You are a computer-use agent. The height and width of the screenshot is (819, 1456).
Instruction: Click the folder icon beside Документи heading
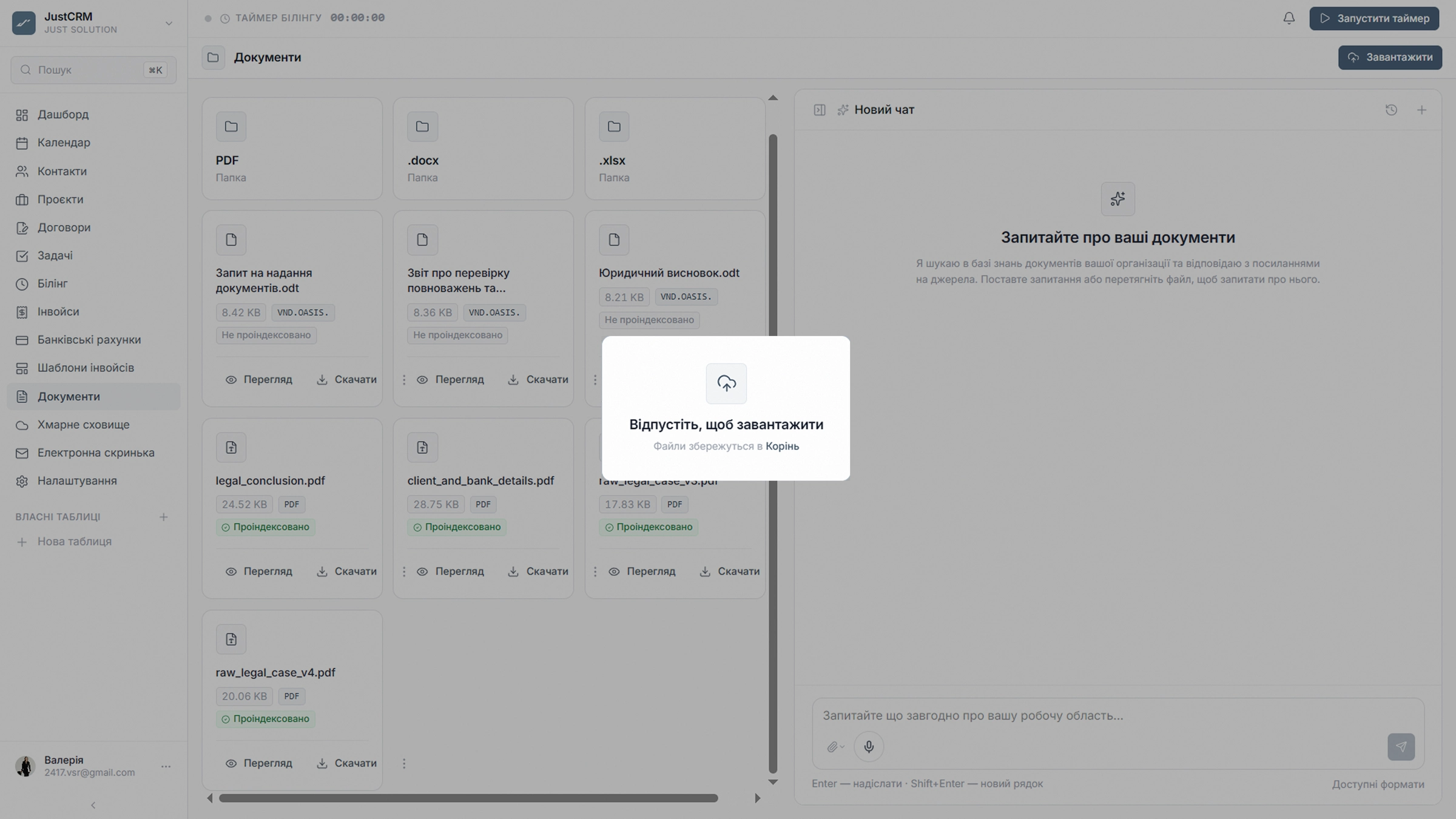213,57
